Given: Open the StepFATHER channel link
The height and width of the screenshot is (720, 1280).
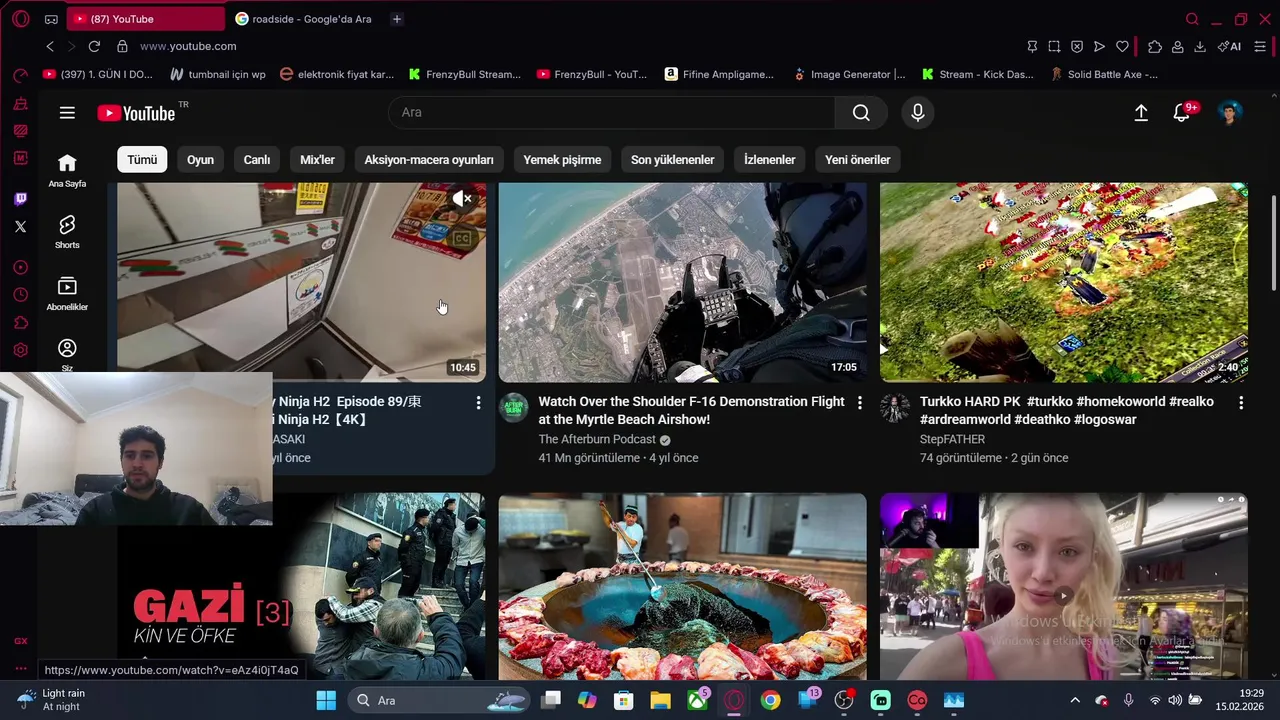Looking at the screenshot, I should [x=952, y=440].
